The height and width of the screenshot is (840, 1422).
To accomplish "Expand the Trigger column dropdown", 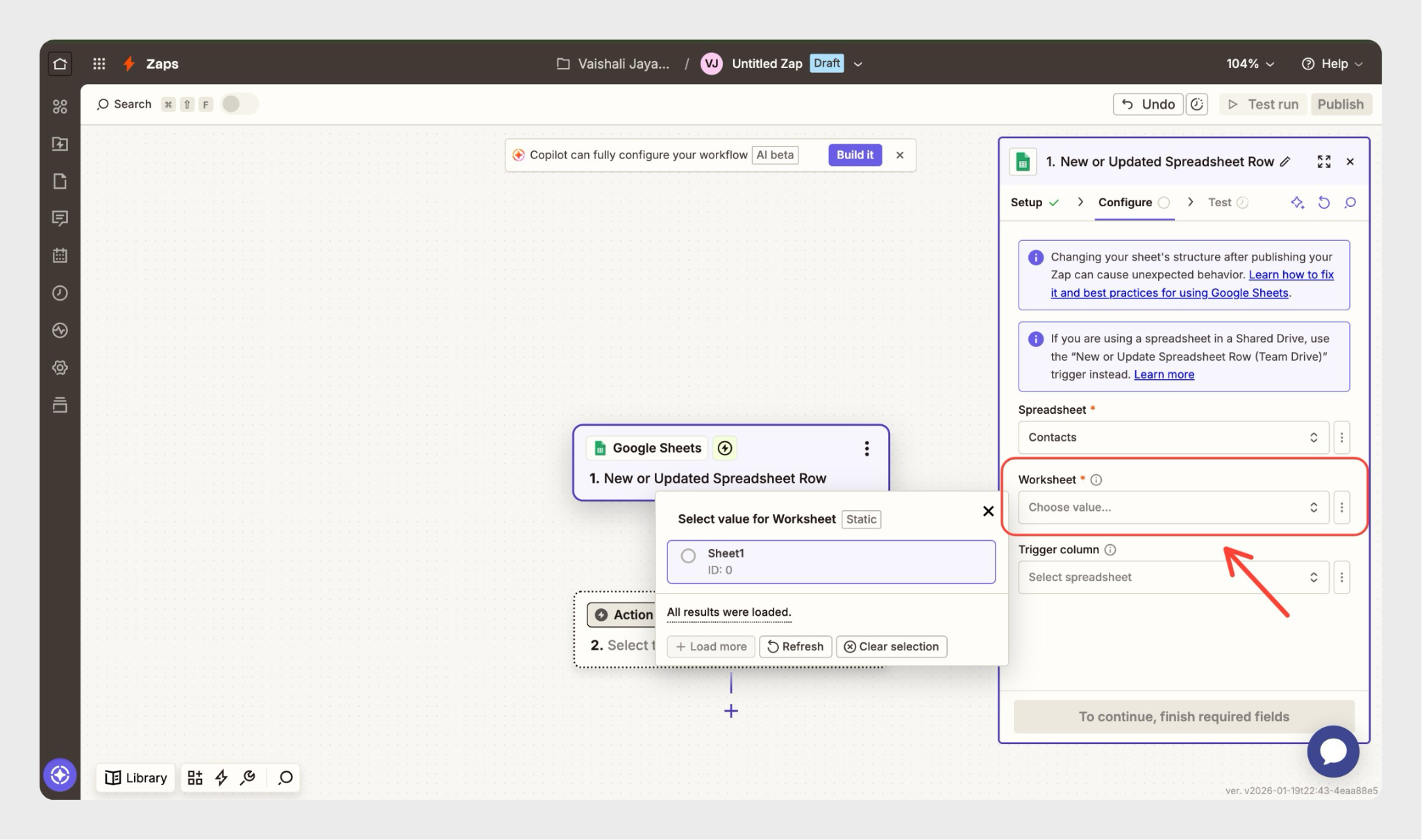I will 1173,578.
